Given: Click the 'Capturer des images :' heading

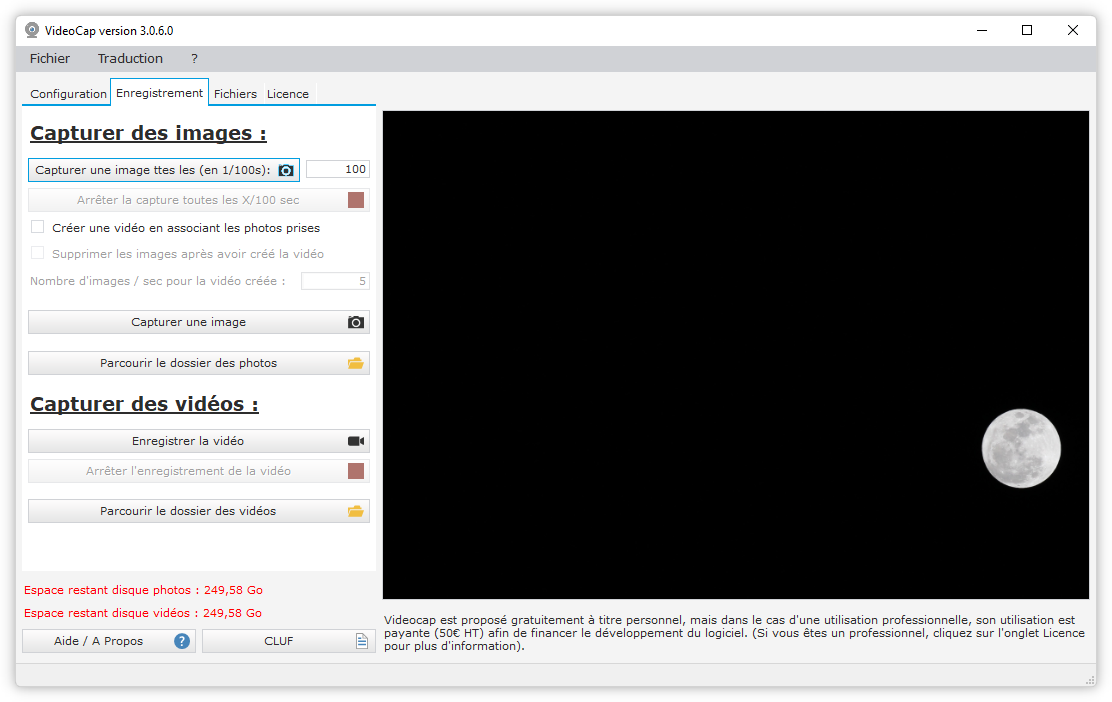Looking at the screenshot, I should coord(148,133).
